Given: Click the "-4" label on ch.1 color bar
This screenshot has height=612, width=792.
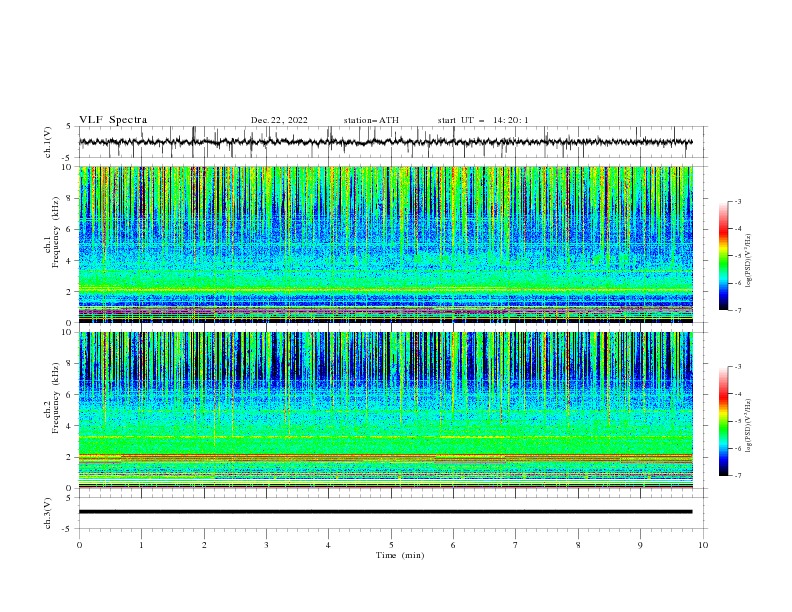Looking at the screenshot, I should click(738, 229).
